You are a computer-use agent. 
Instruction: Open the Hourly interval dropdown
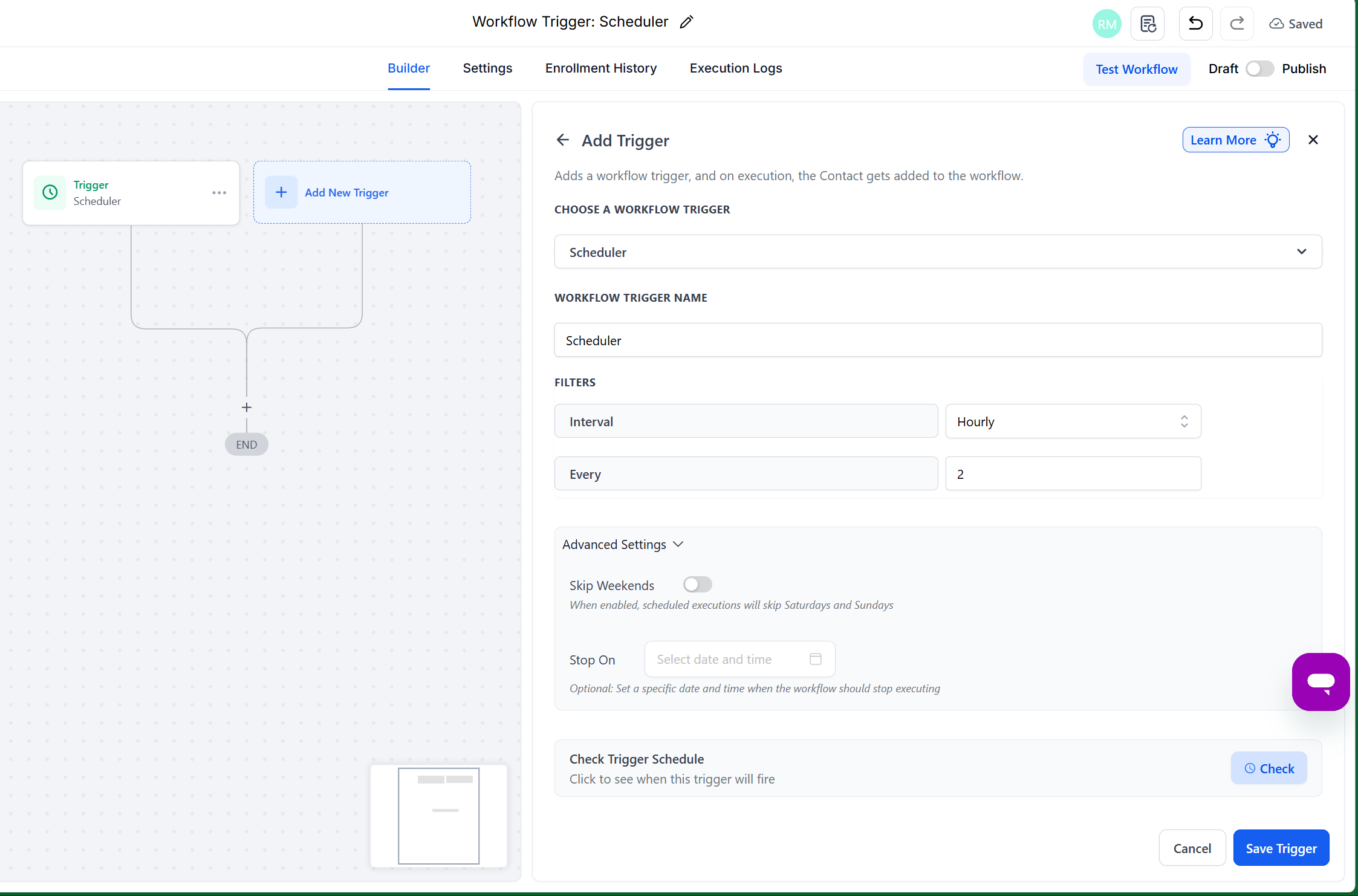tap(1073, 421)
